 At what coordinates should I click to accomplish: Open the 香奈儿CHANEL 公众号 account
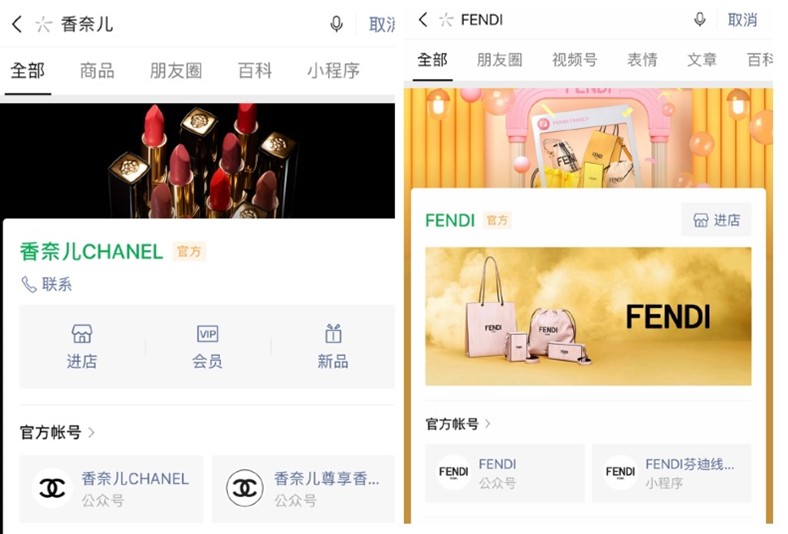click(x=112, y=489)
